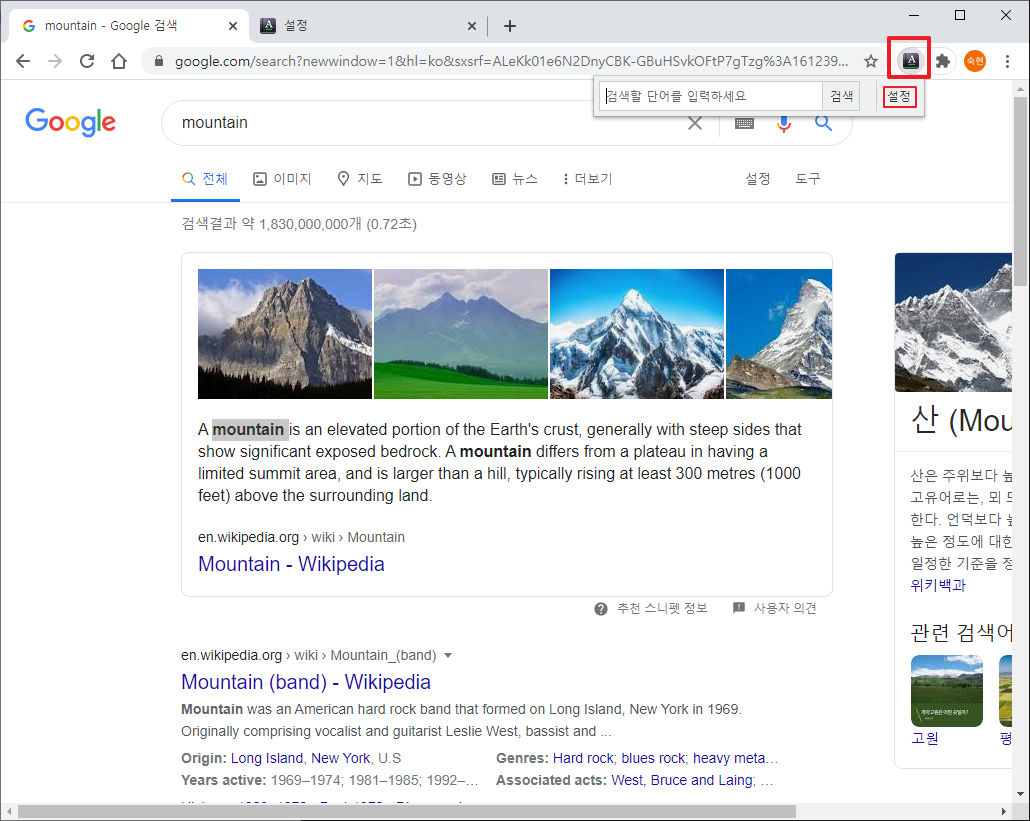The image size is (1030, 821).
Task: Clear the Google search box with X
Action: tap(694, 123)
